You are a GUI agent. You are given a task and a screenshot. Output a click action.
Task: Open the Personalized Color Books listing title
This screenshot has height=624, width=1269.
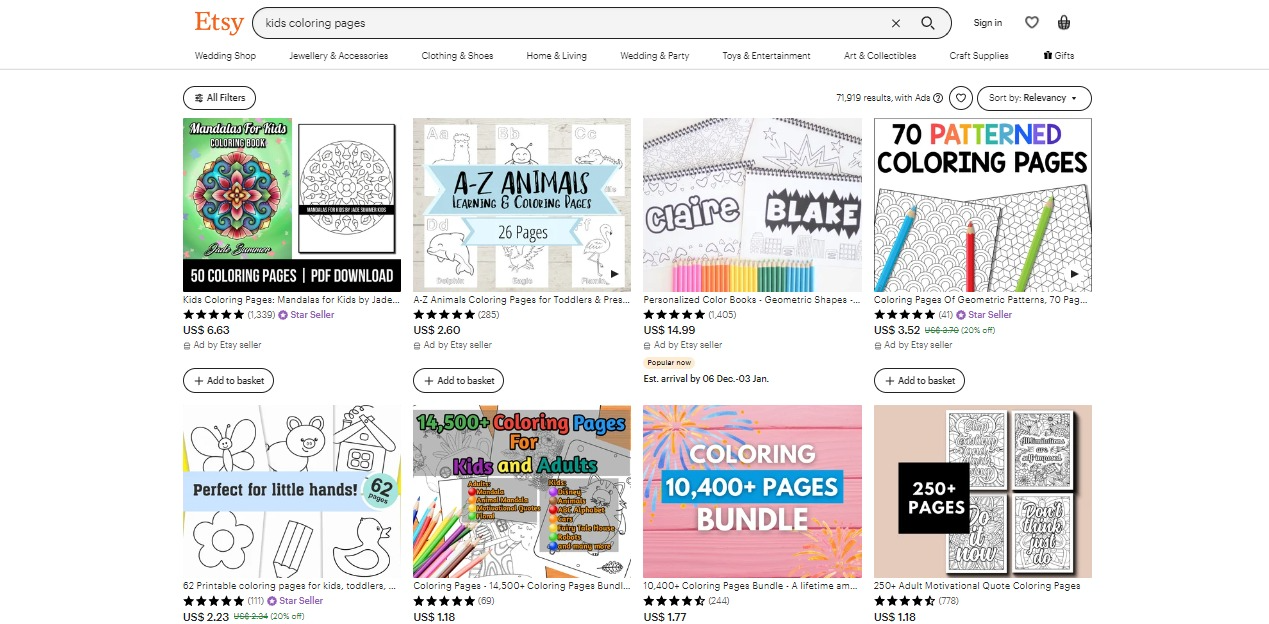click(752, 299)
